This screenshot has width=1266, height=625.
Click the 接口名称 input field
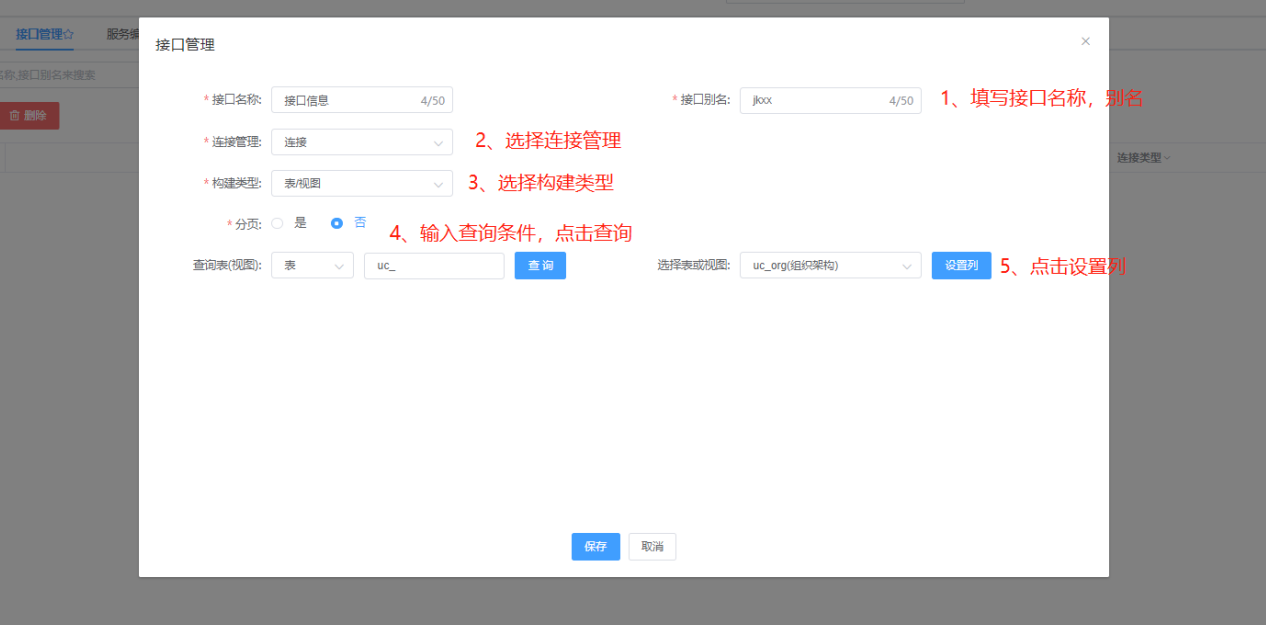(362, 100)
